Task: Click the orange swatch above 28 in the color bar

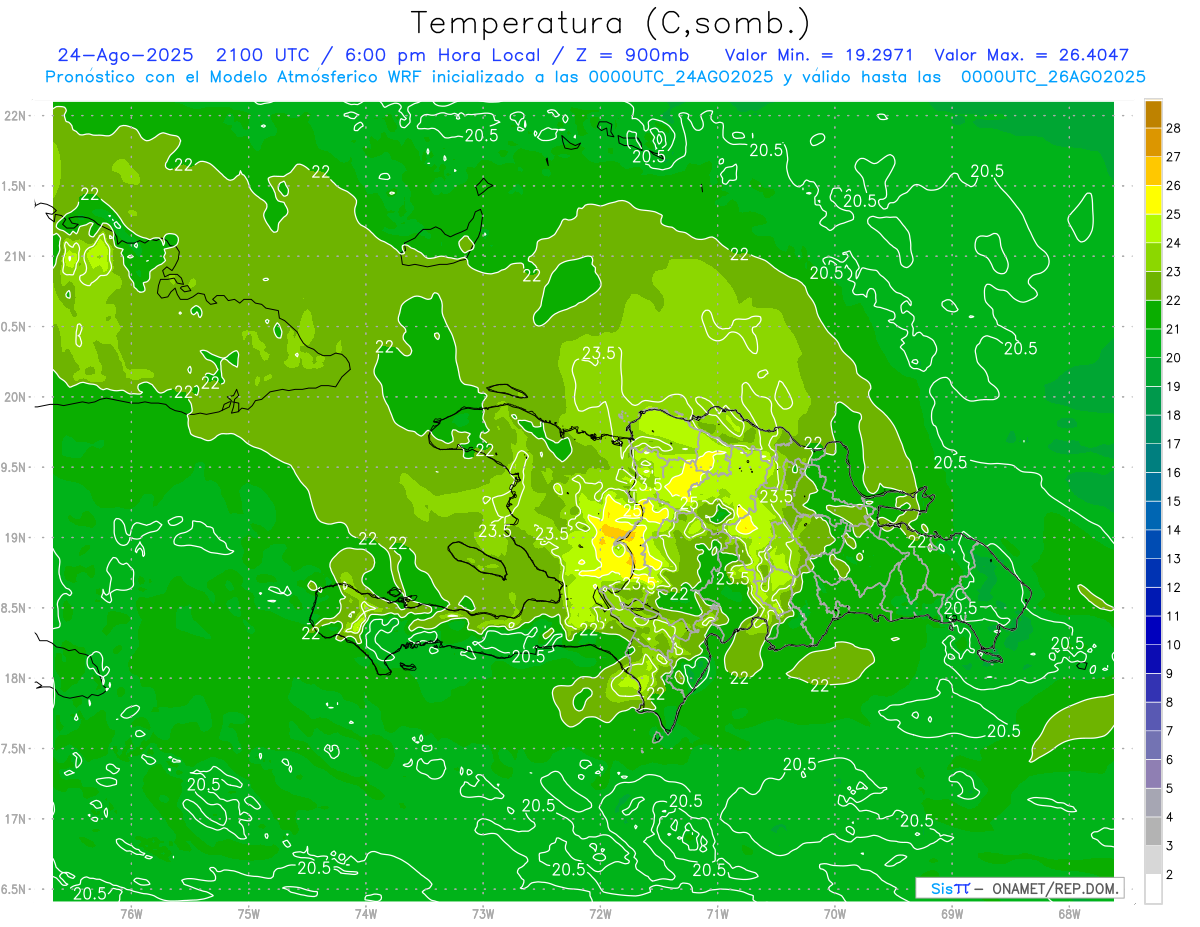Action: tap(1153, 114)
